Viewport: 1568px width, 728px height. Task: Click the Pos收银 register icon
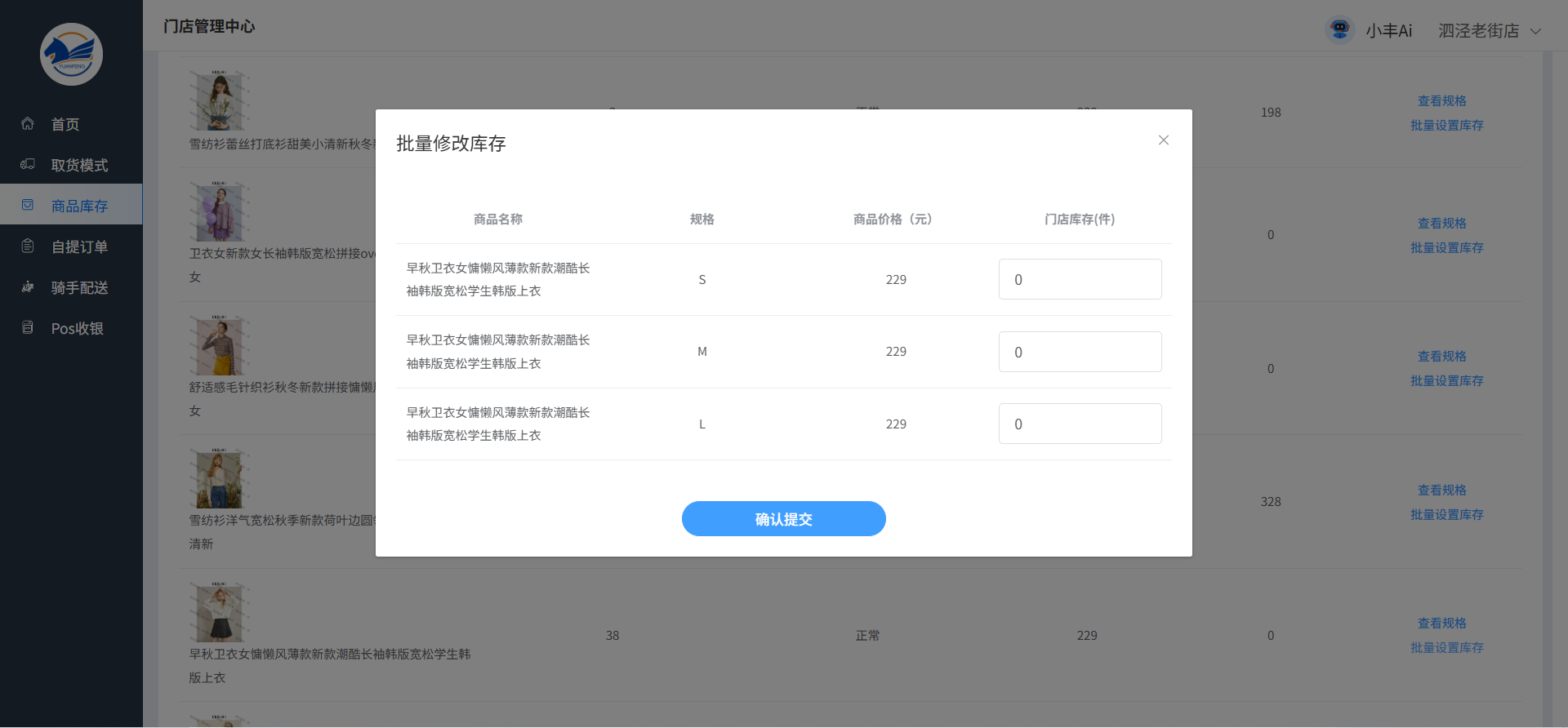tap(28, 328)
